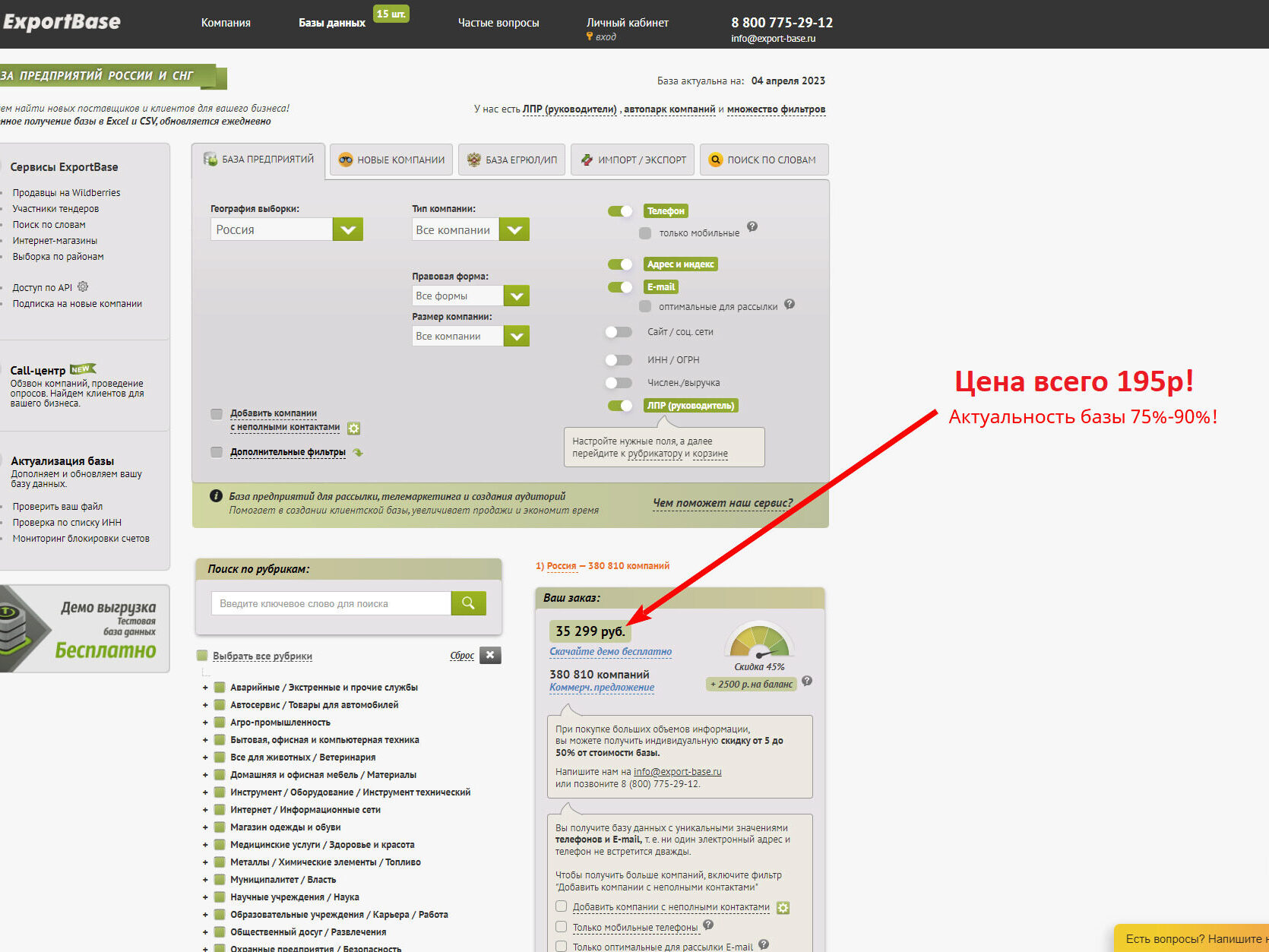The height and width of the screenshot is (952, 1269).
Task: Click the Демо выгрузка Бесплатно banner
Action: [84, 629]
